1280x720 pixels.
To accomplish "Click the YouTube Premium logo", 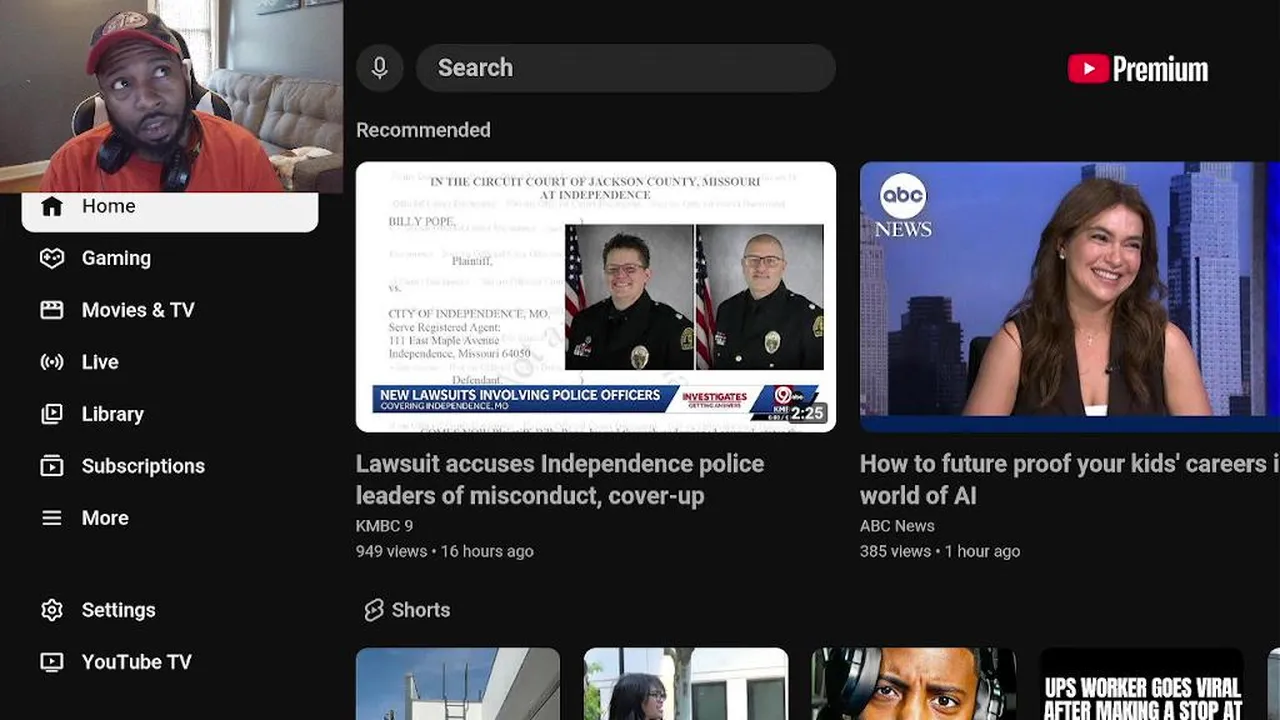I will click(x=1138, y=69).
